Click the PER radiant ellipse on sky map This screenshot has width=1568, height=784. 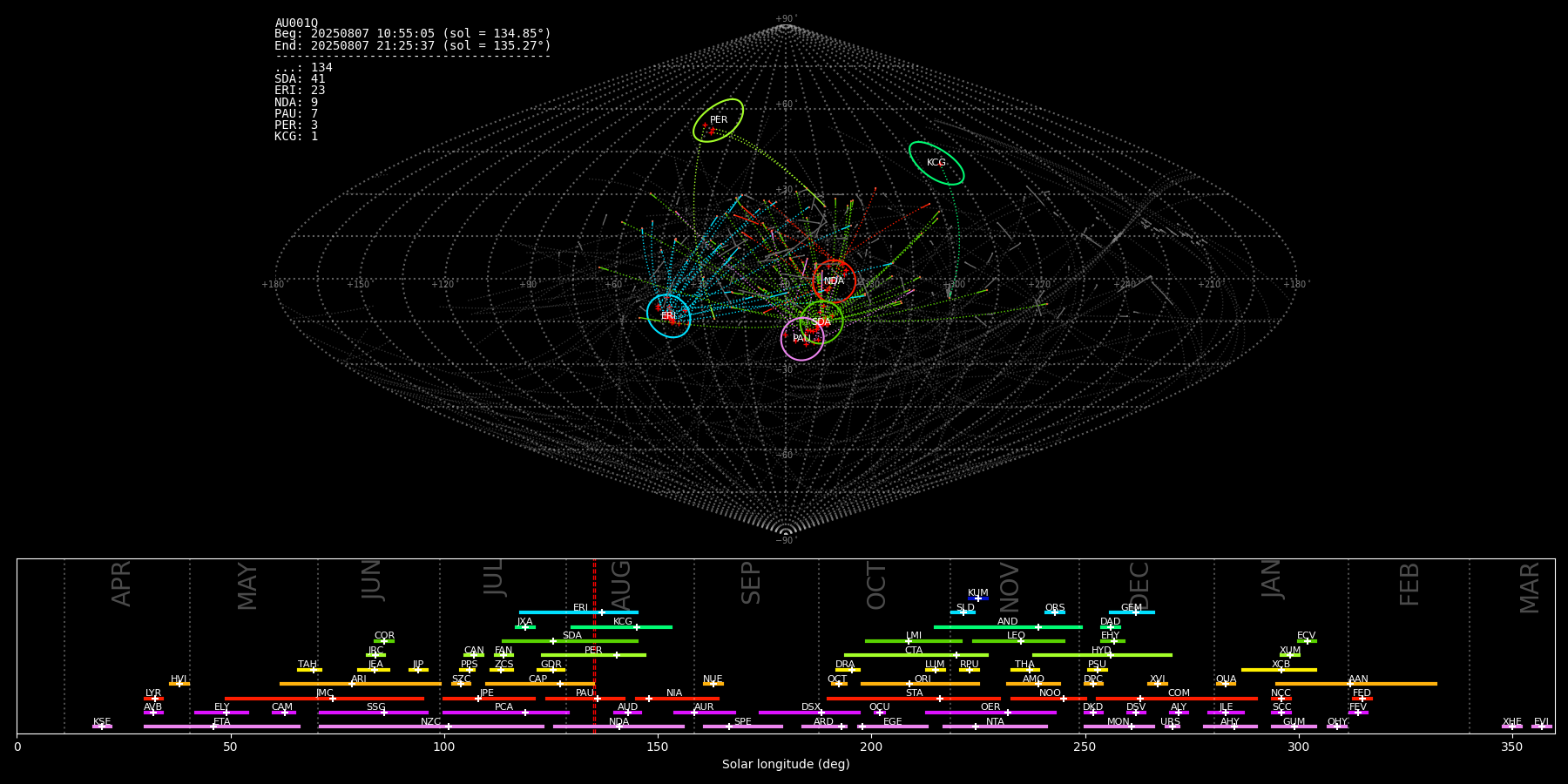(718, 120)
